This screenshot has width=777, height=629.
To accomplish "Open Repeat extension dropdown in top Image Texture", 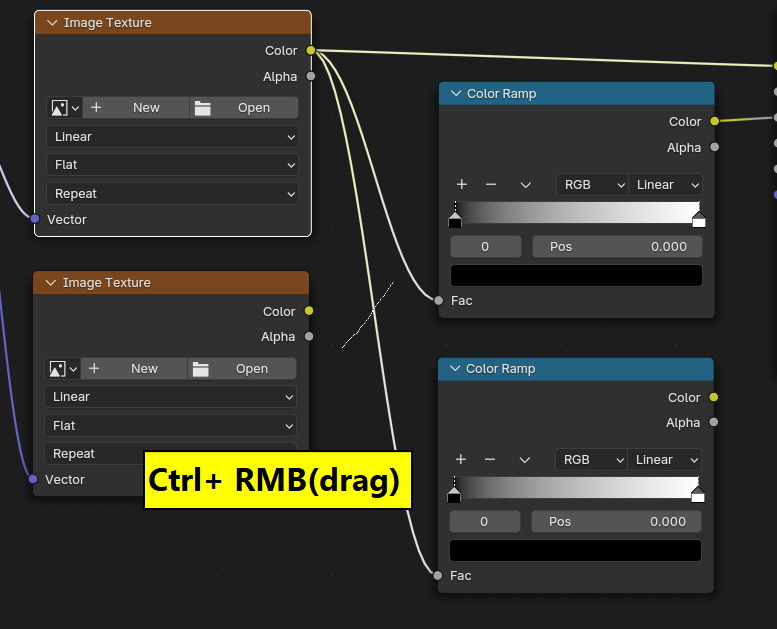I will coord(172,193).
